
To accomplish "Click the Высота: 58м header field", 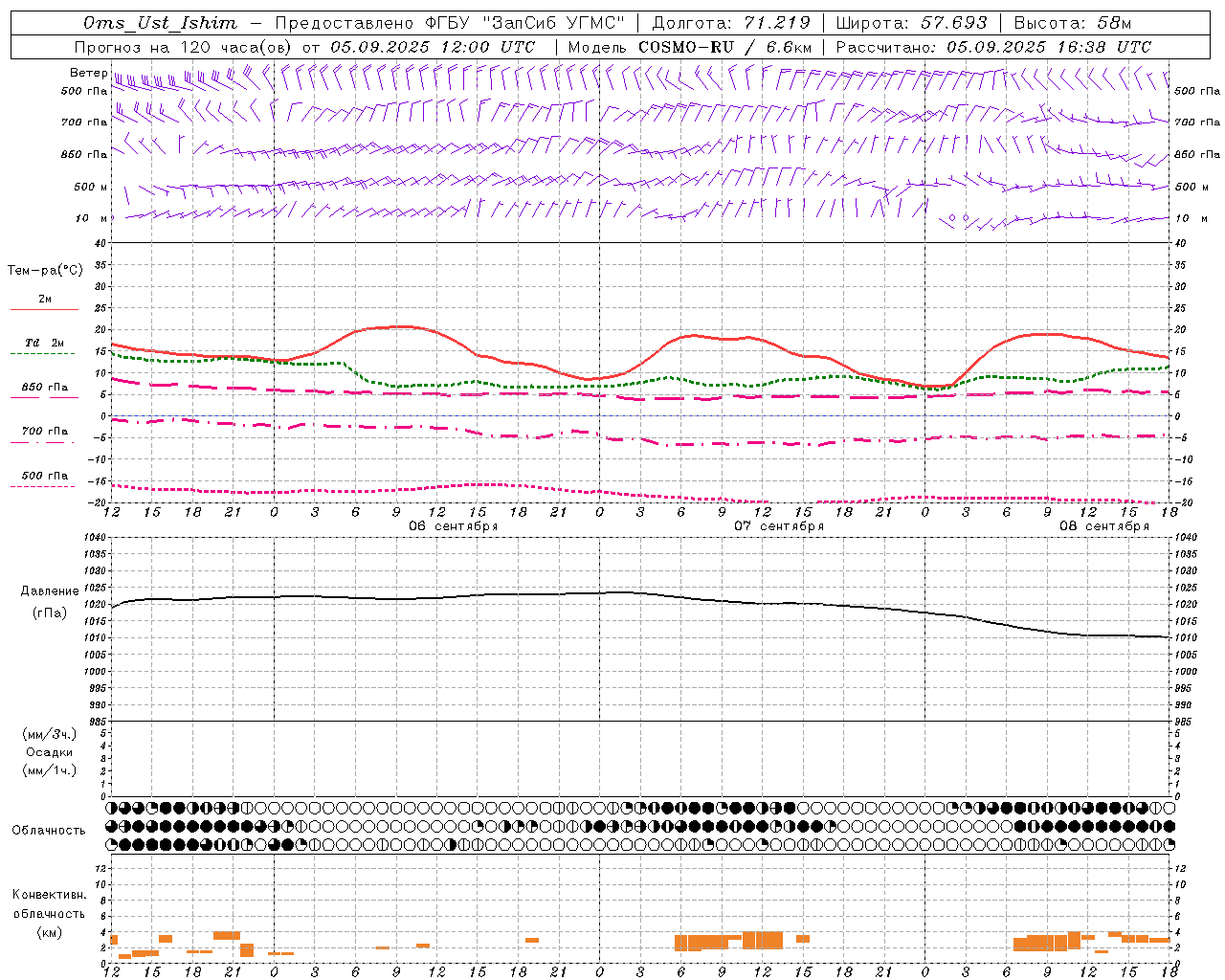I will pos(1073,23).
